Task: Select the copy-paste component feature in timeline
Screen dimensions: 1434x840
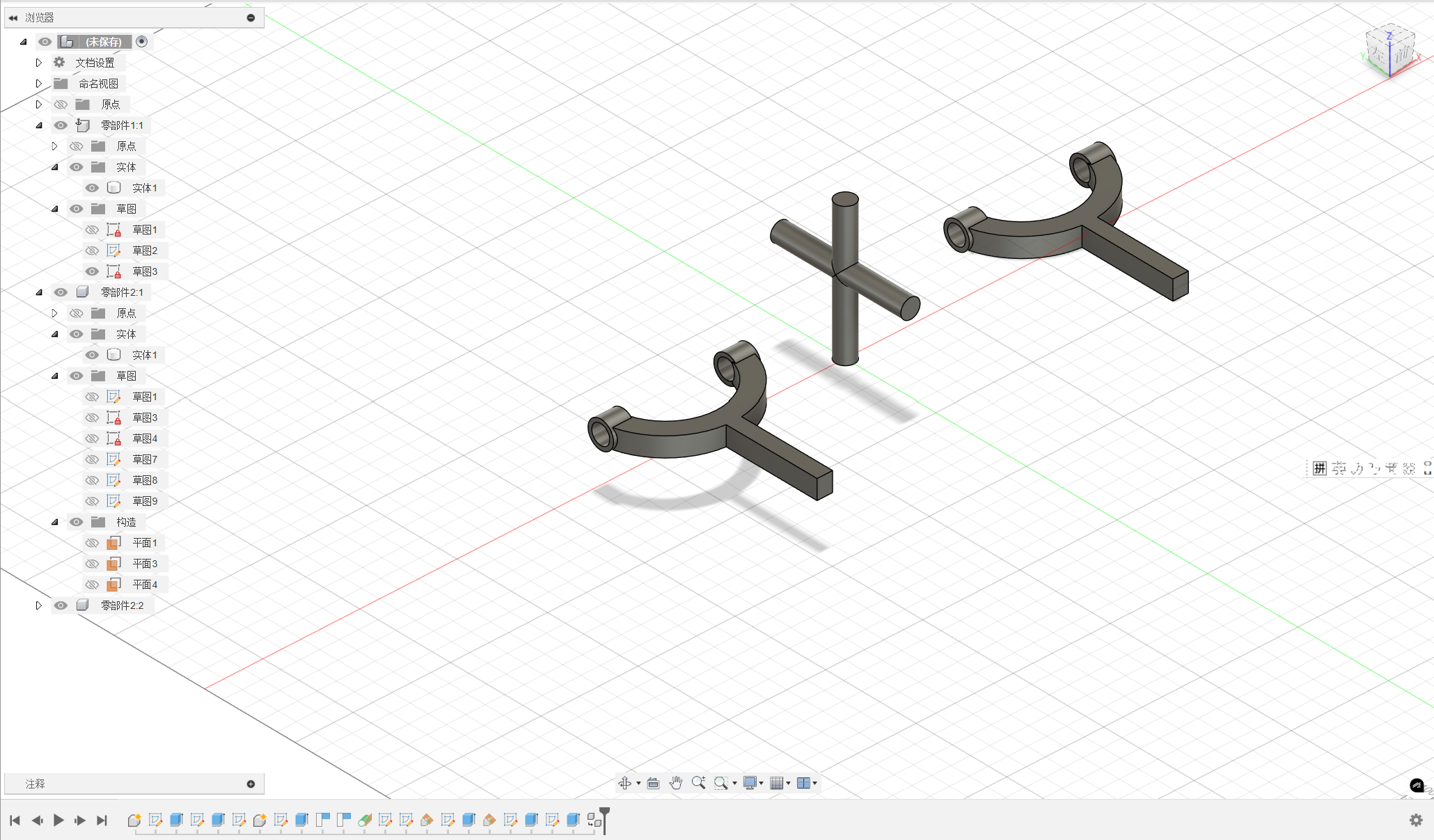Action: pyautogui.click(x=594, y=820)
